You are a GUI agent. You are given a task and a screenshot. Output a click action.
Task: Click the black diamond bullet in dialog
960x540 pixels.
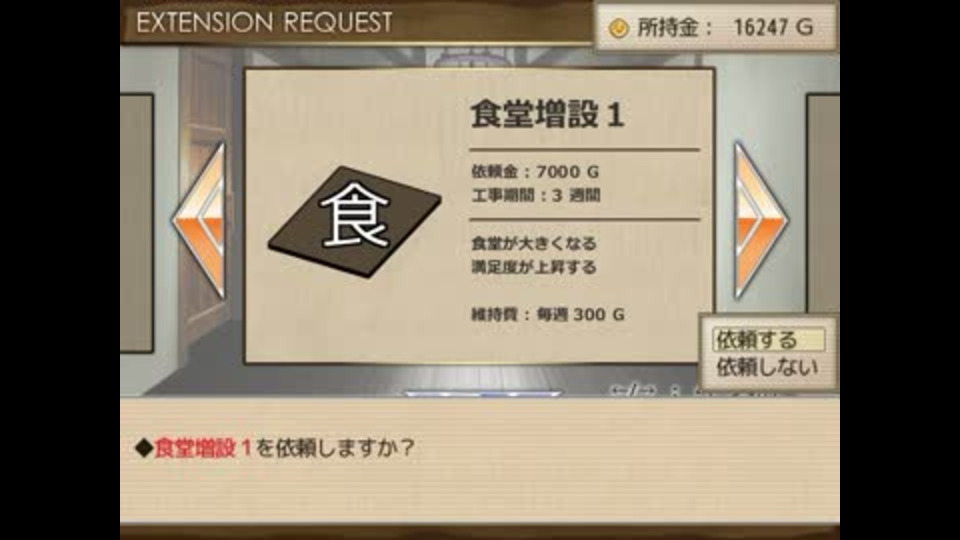(x=144, y=448)
